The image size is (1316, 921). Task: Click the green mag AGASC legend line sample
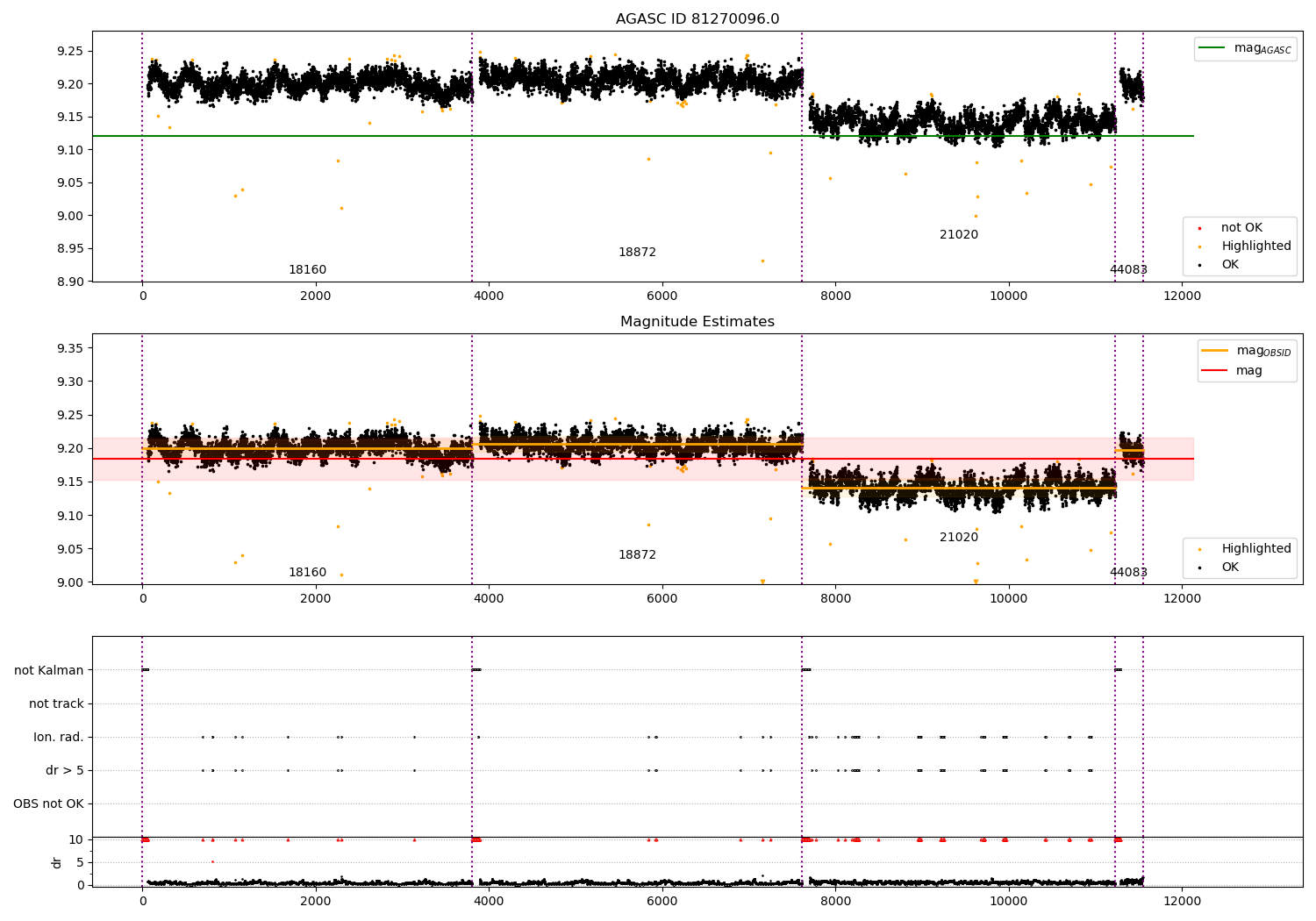[x=1212, y=48]
